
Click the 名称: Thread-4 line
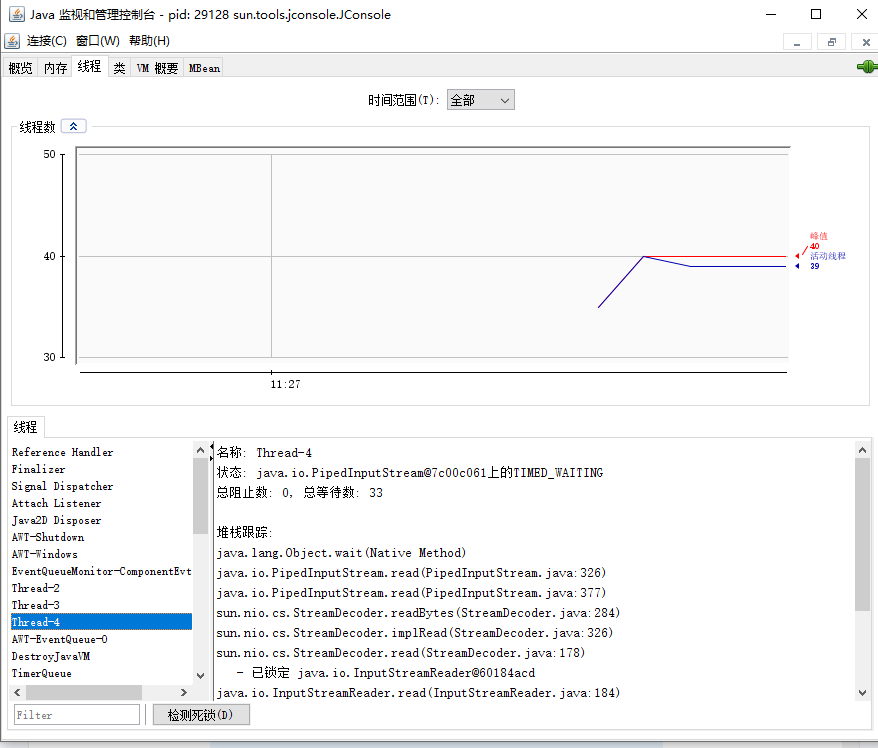tap(264, 452)
